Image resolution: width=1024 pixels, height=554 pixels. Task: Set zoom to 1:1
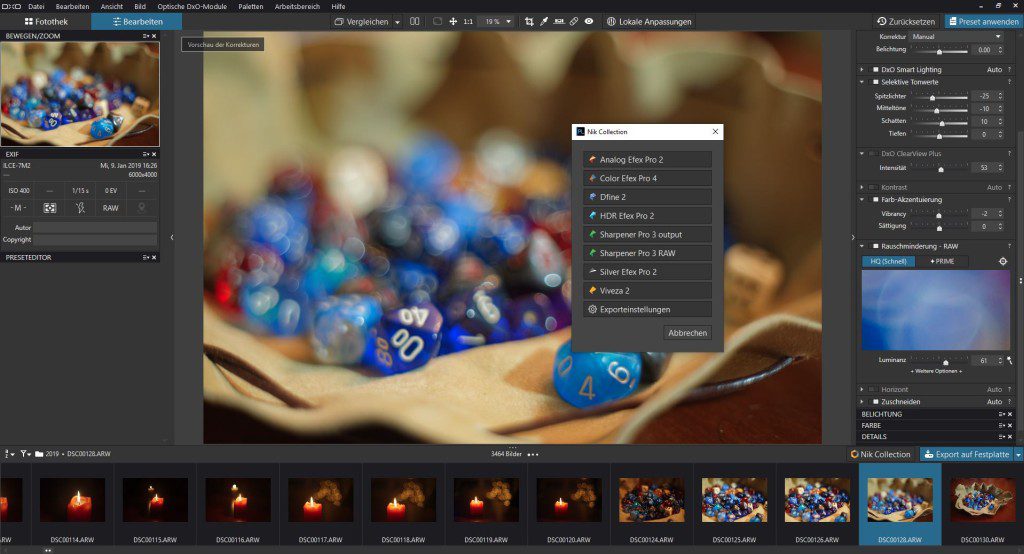(468, 22)
